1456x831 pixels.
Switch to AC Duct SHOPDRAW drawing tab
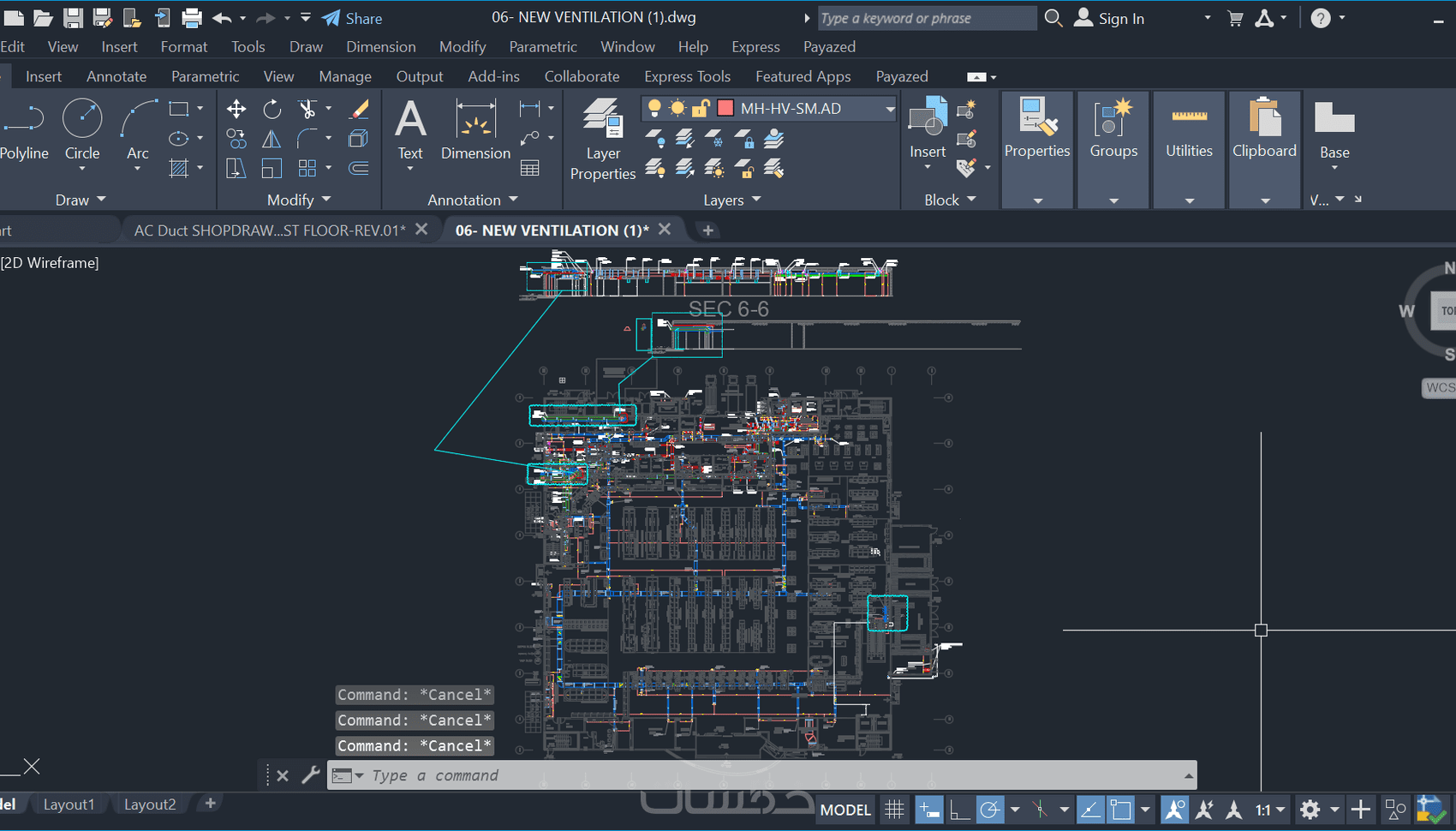click(x=270, y=230)
